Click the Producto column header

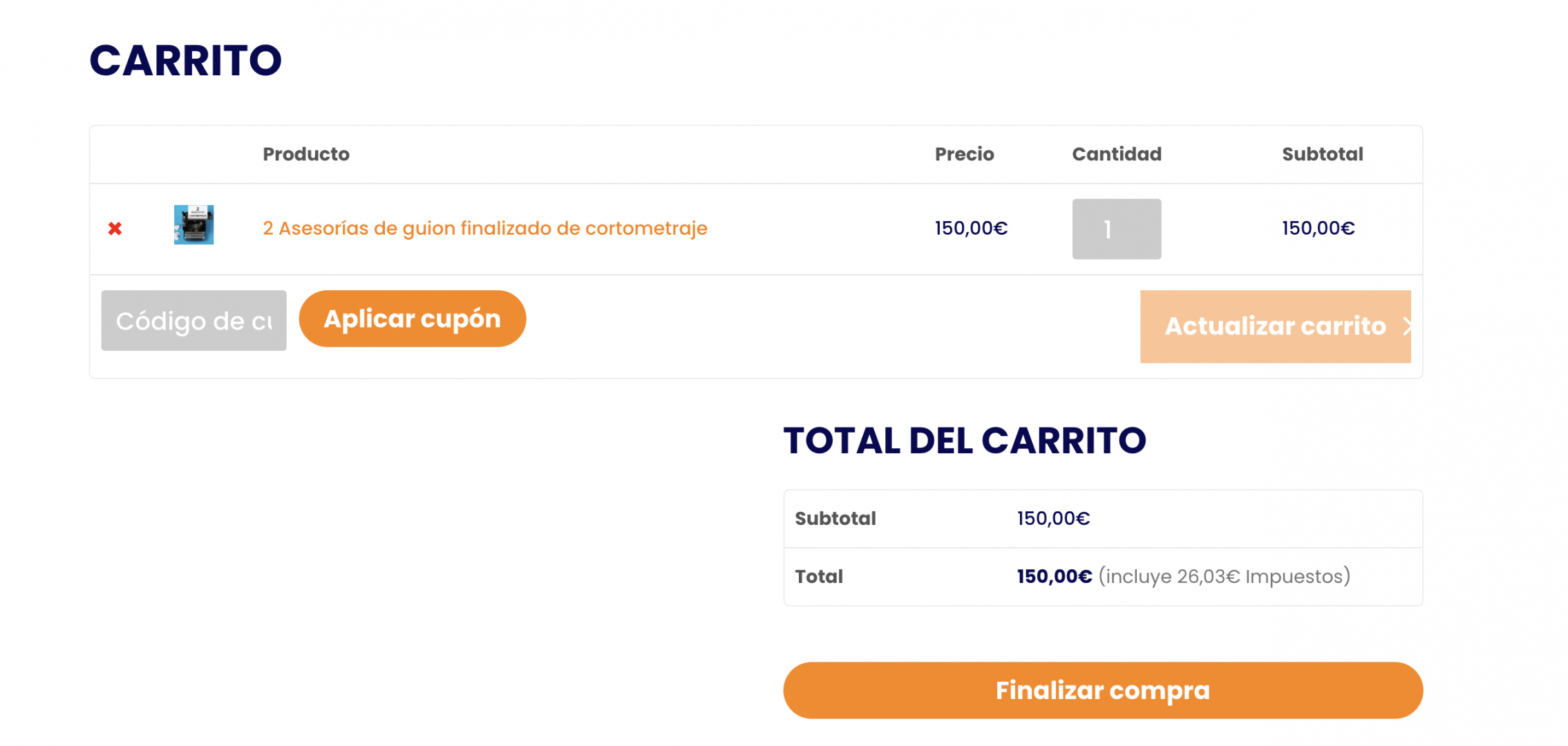point(306,154)
